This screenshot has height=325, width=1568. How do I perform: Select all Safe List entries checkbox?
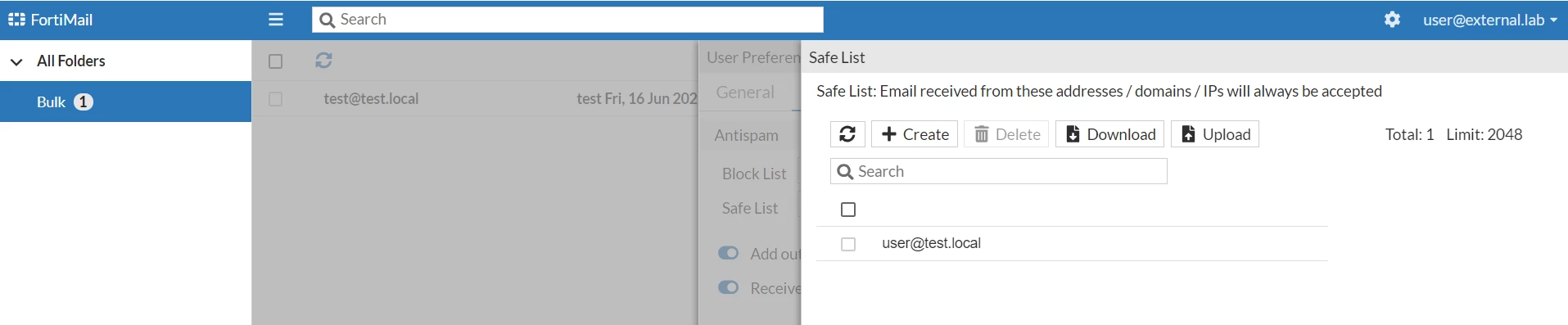pyautogui.click(x=848, y=210)
